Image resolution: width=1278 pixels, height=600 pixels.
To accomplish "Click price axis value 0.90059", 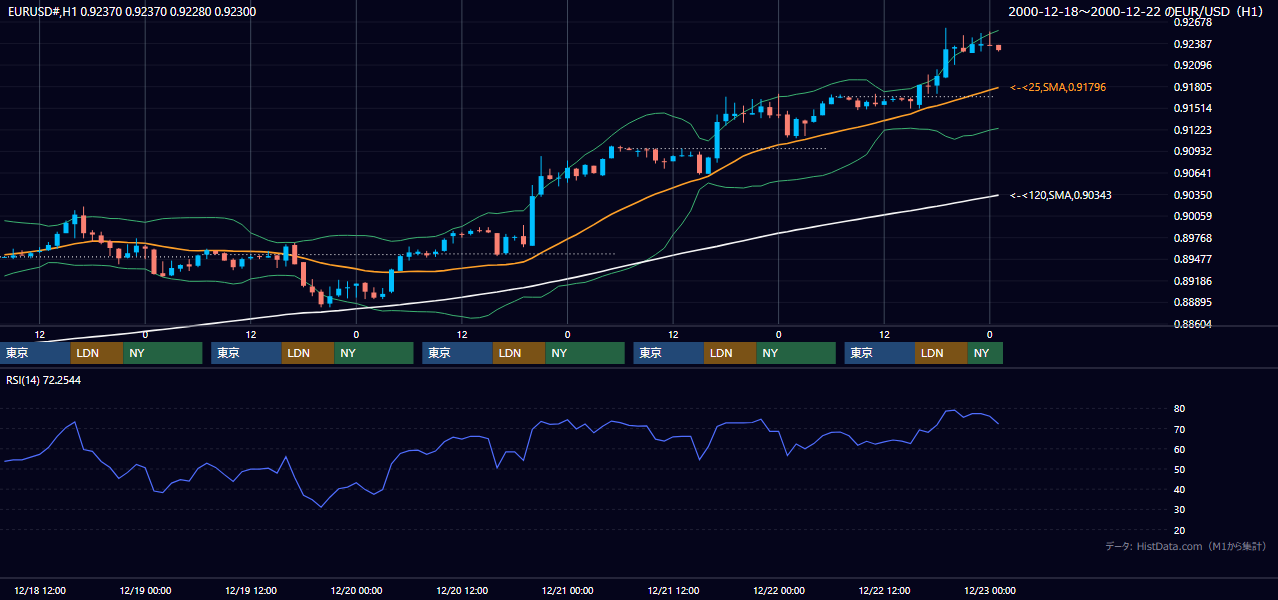I will pyautogui.click(x=1192, y=216).
